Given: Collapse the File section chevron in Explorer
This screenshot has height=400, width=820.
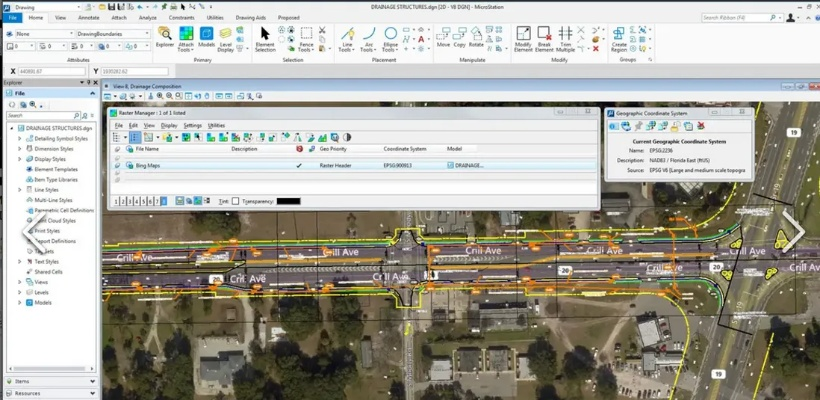Looking at the screenshot, I should pyautogui.click(x=93, y=93).
